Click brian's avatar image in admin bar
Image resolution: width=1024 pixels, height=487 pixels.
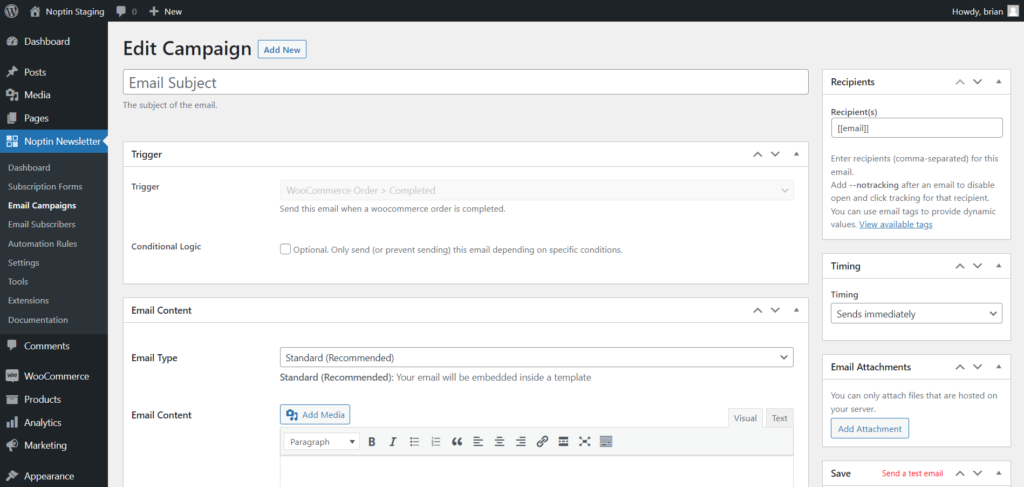[x=1013, y=11]
